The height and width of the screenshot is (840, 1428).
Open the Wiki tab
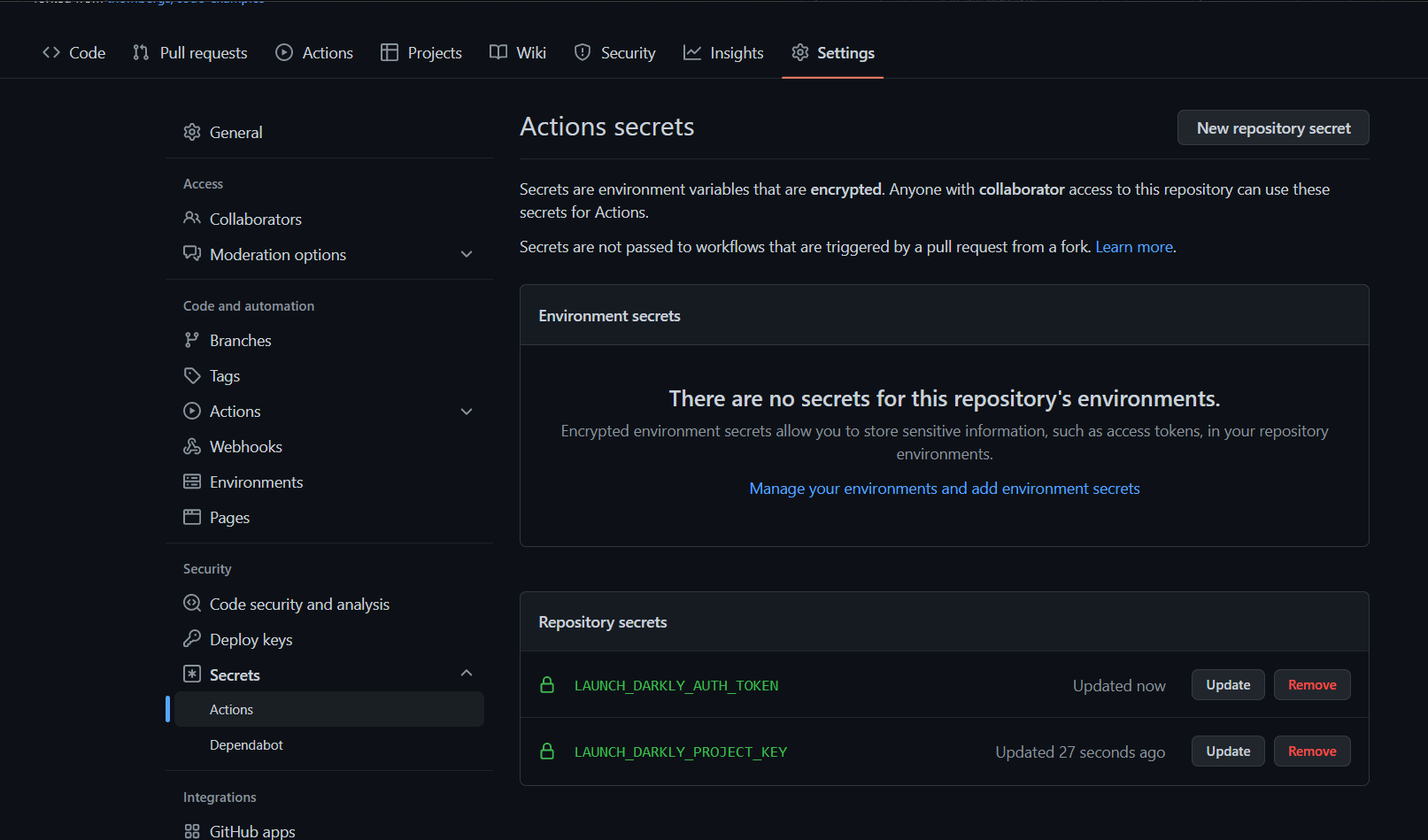(x=518, y=53)
